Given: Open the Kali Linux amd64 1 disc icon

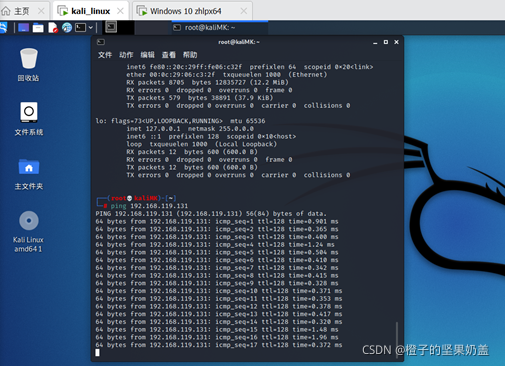Looking at the screenshot, I should [29, 232].
